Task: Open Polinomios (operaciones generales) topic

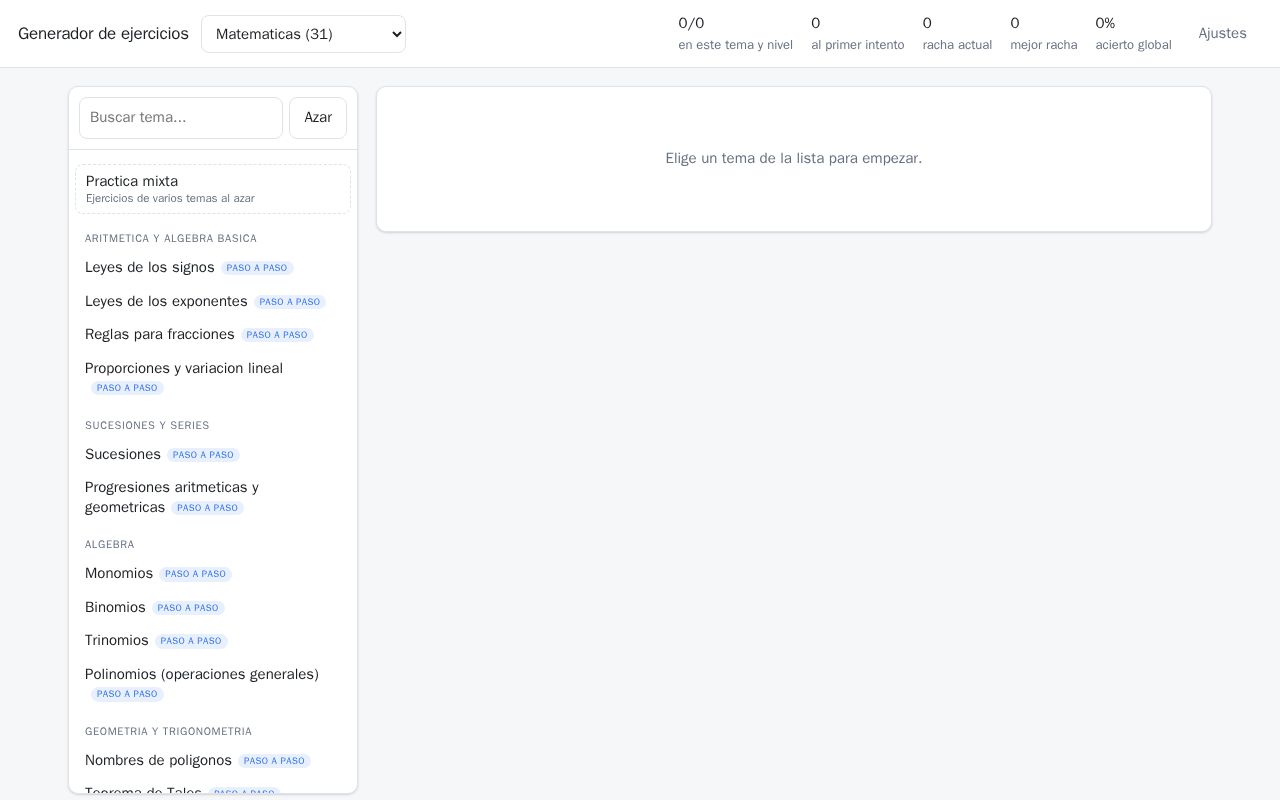Action: click(x=213, y=684)
